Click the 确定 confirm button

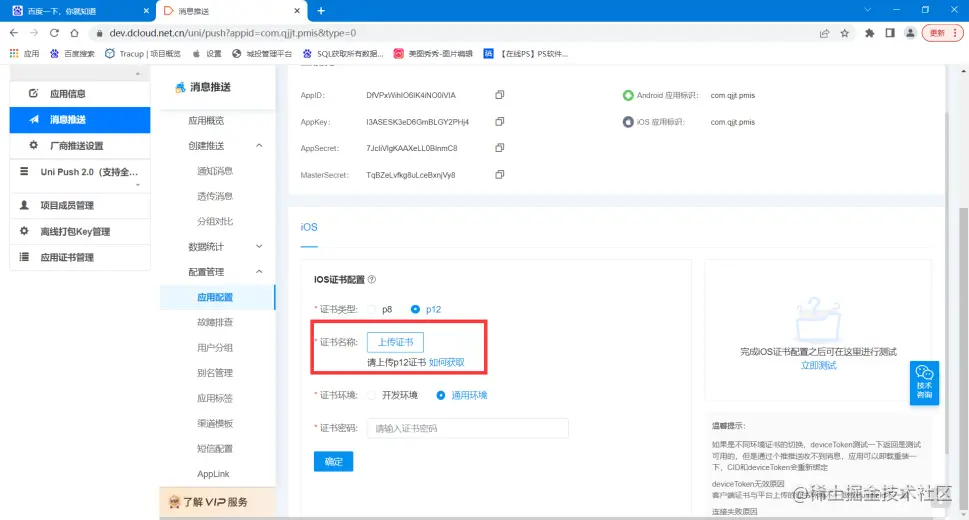click(334, 461)
